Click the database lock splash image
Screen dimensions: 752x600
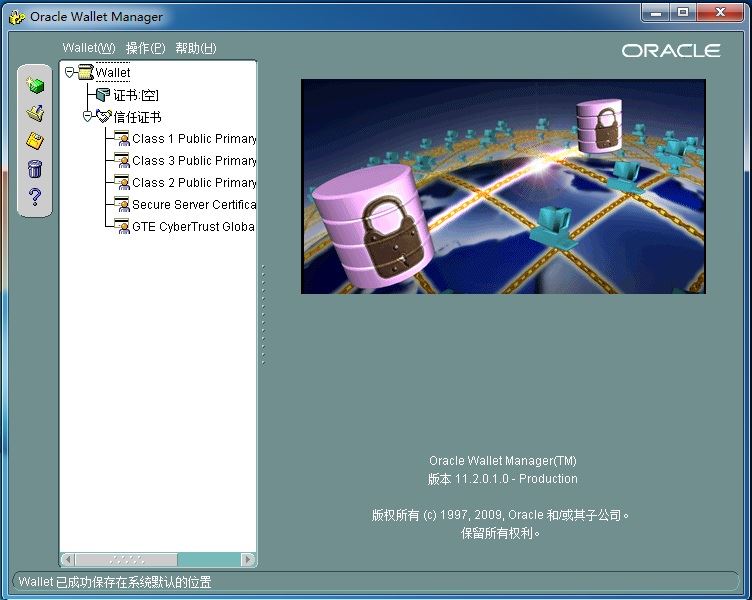[x=503, y=186]
